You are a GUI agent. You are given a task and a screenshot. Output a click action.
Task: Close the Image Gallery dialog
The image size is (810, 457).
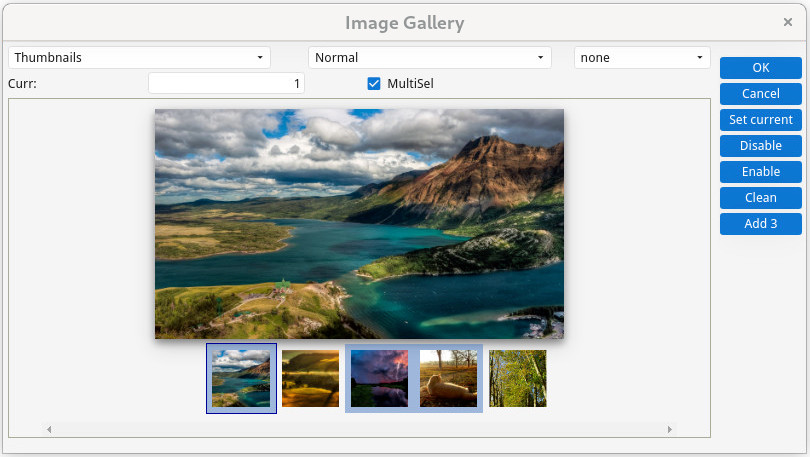point(788,22)
